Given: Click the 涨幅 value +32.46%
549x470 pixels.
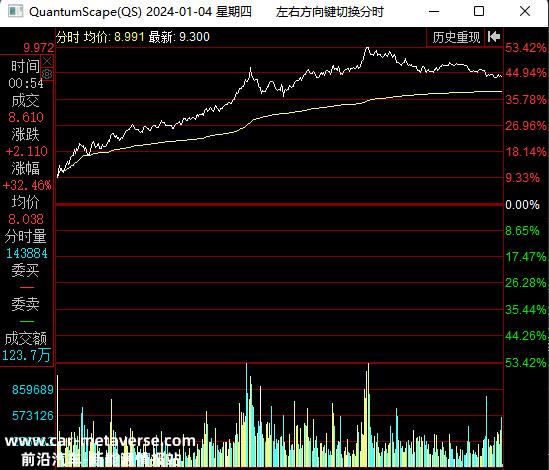Looking at the screenshot, I should tap(27, 185).
